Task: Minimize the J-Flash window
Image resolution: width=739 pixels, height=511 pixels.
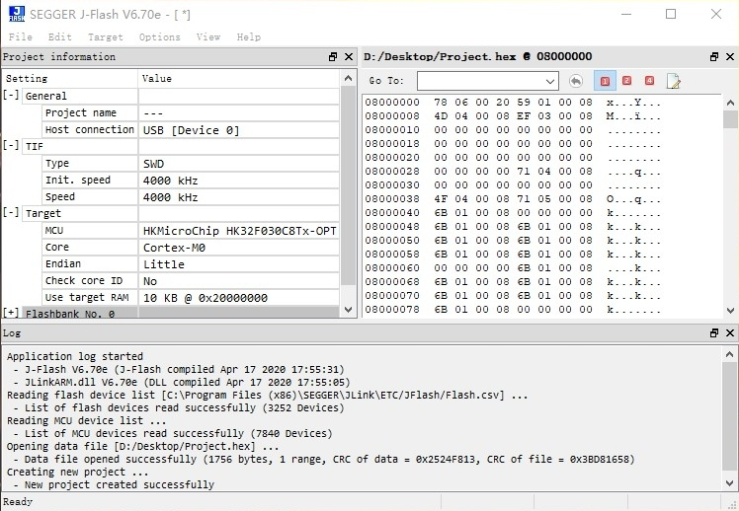Action: pos(626,14)
